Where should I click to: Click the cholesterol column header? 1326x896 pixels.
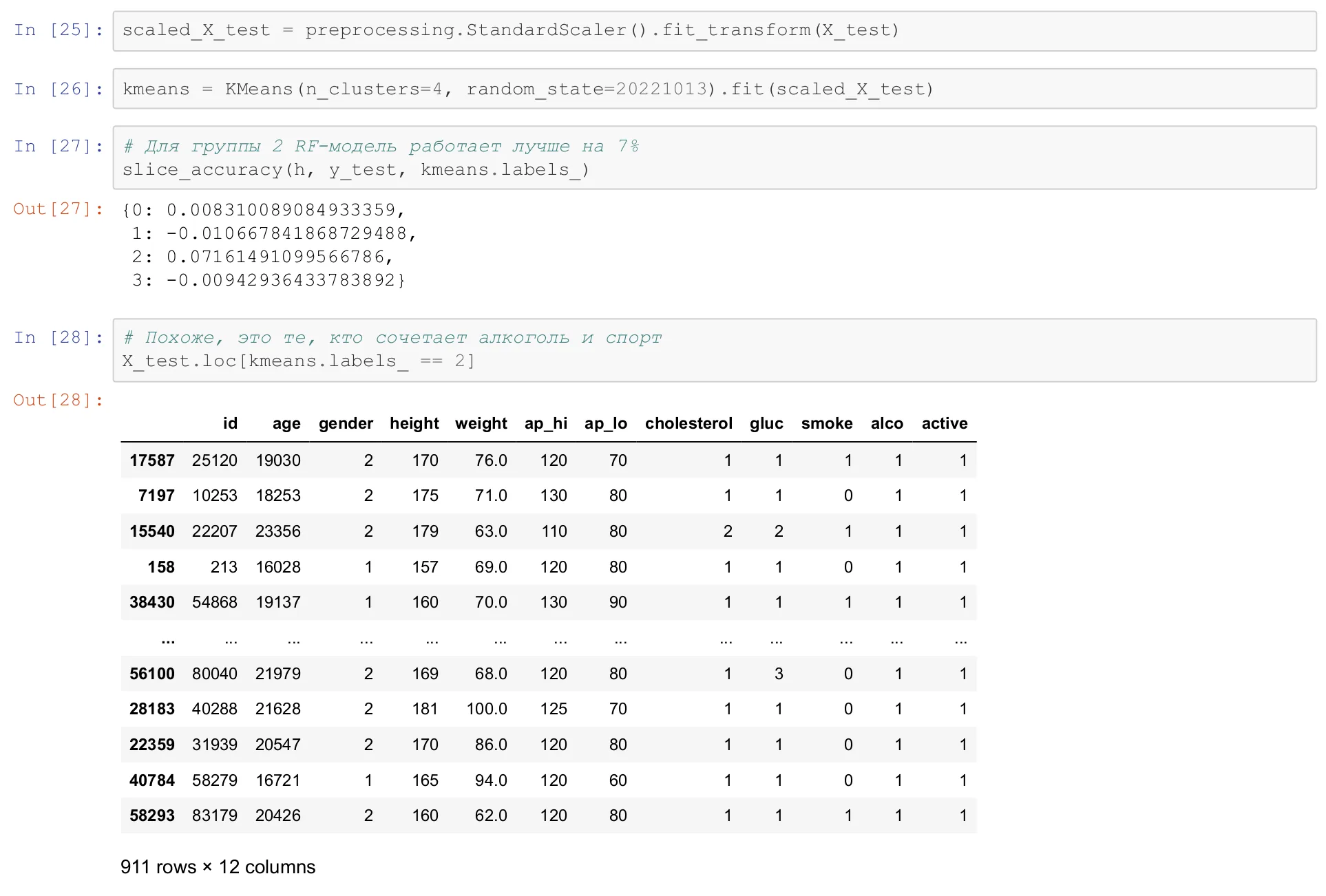tap(688, 423)
